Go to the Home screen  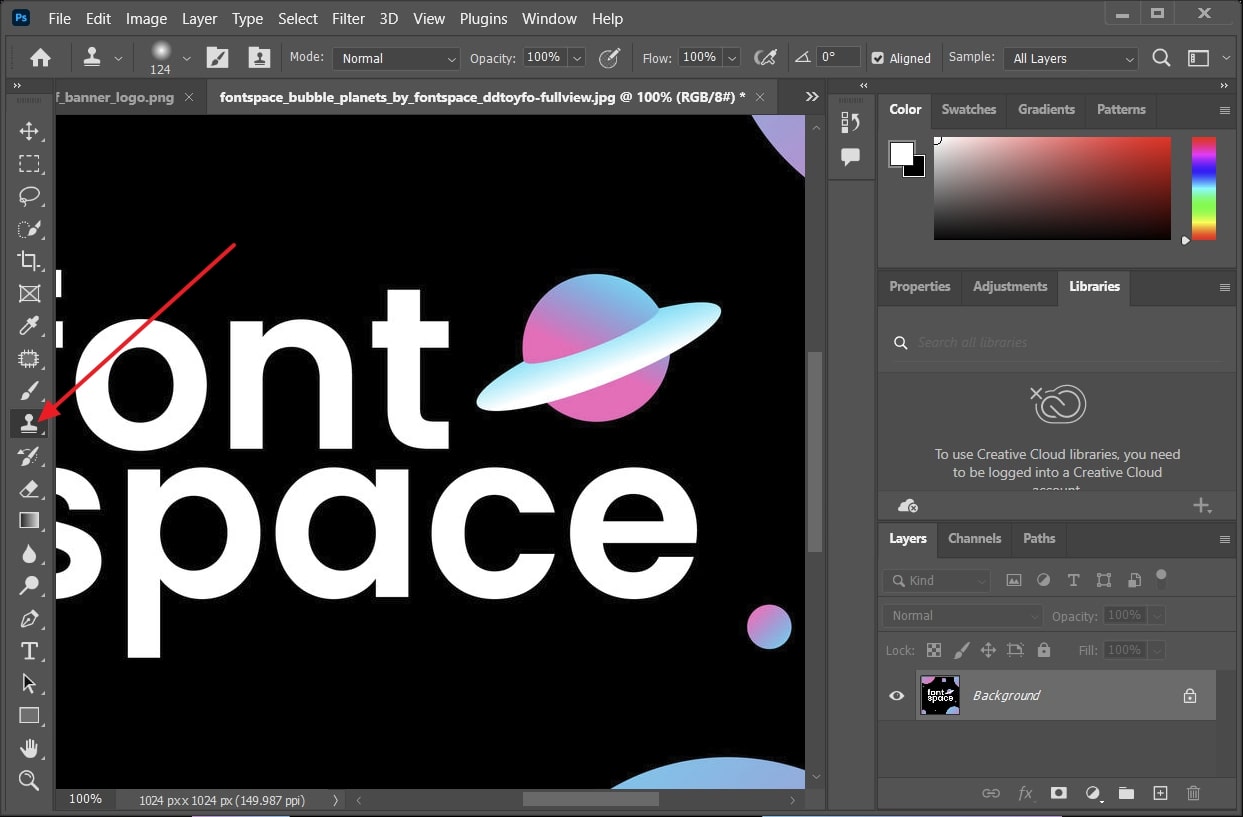pos(40,58)
